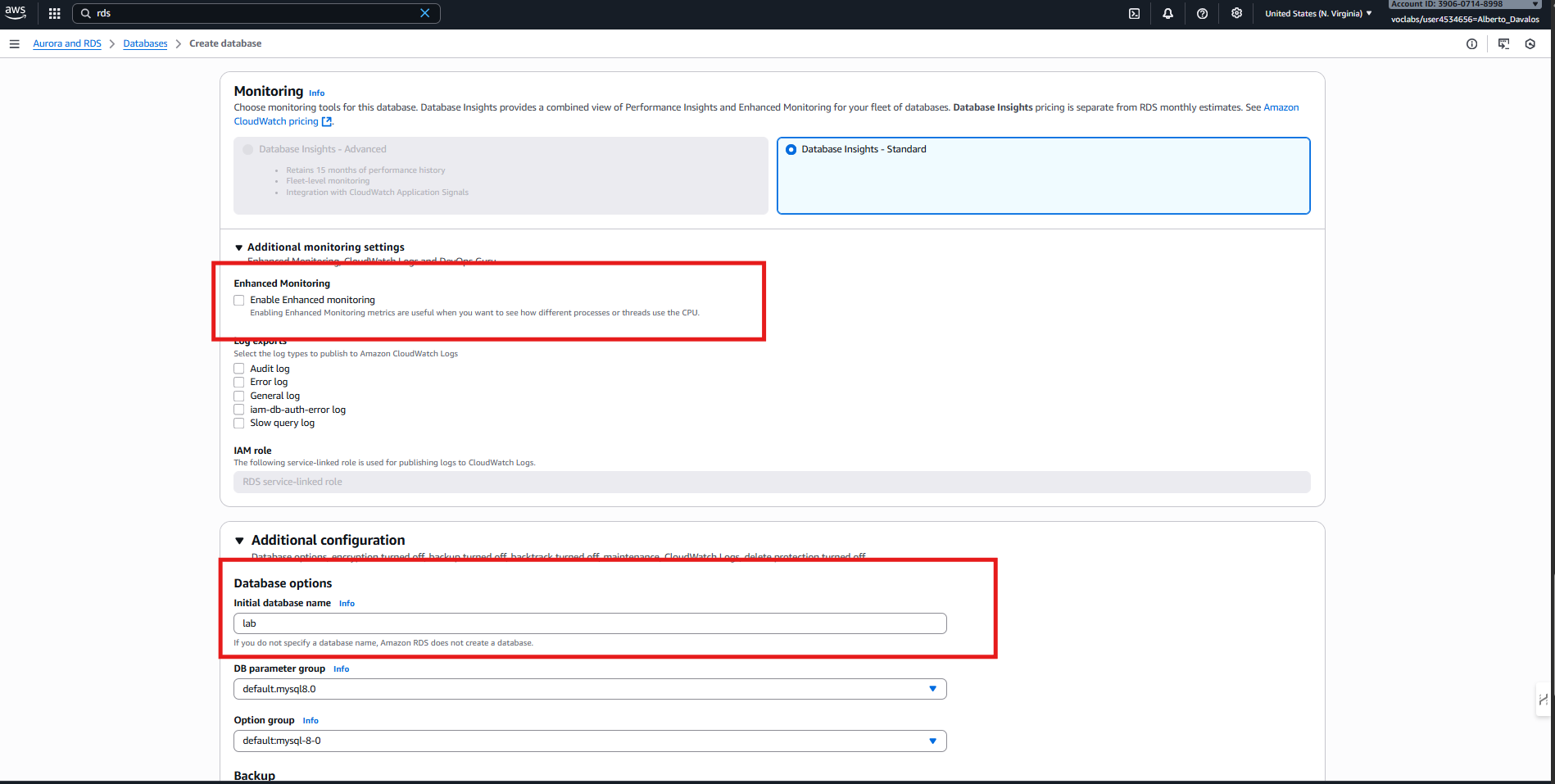Open the settings gear in top bar
Screen dimensions: 1555x784
tap(1236, 13)
